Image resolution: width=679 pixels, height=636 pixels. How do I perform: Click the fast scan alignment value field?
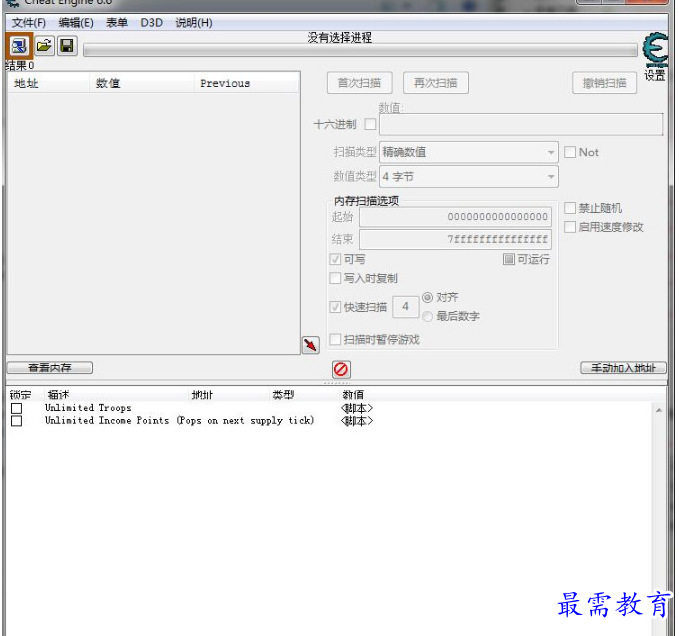click(406, 307)
